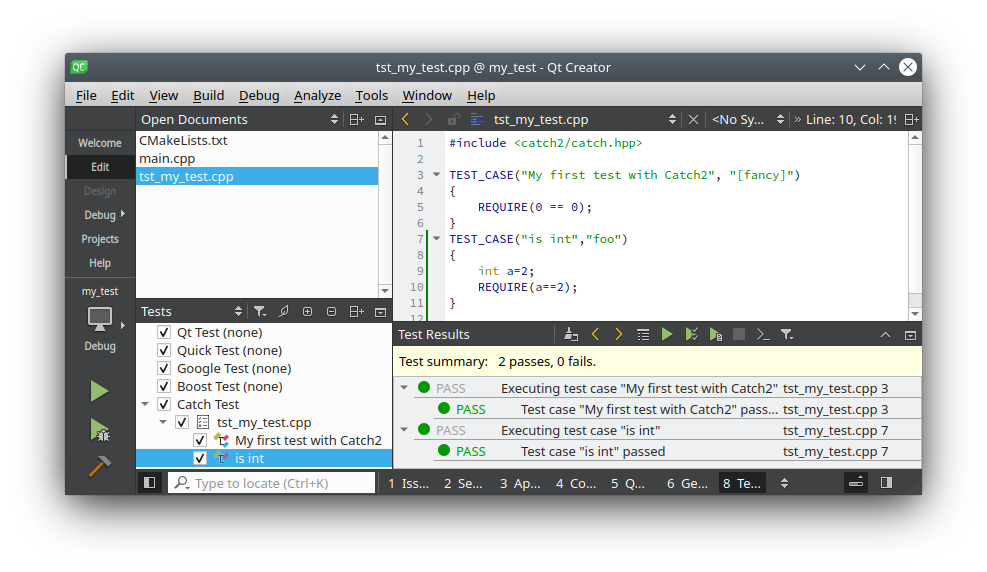
Task: Collapse the Catch Test tree node
Action: pyautogui.click(x=146, y=405)
